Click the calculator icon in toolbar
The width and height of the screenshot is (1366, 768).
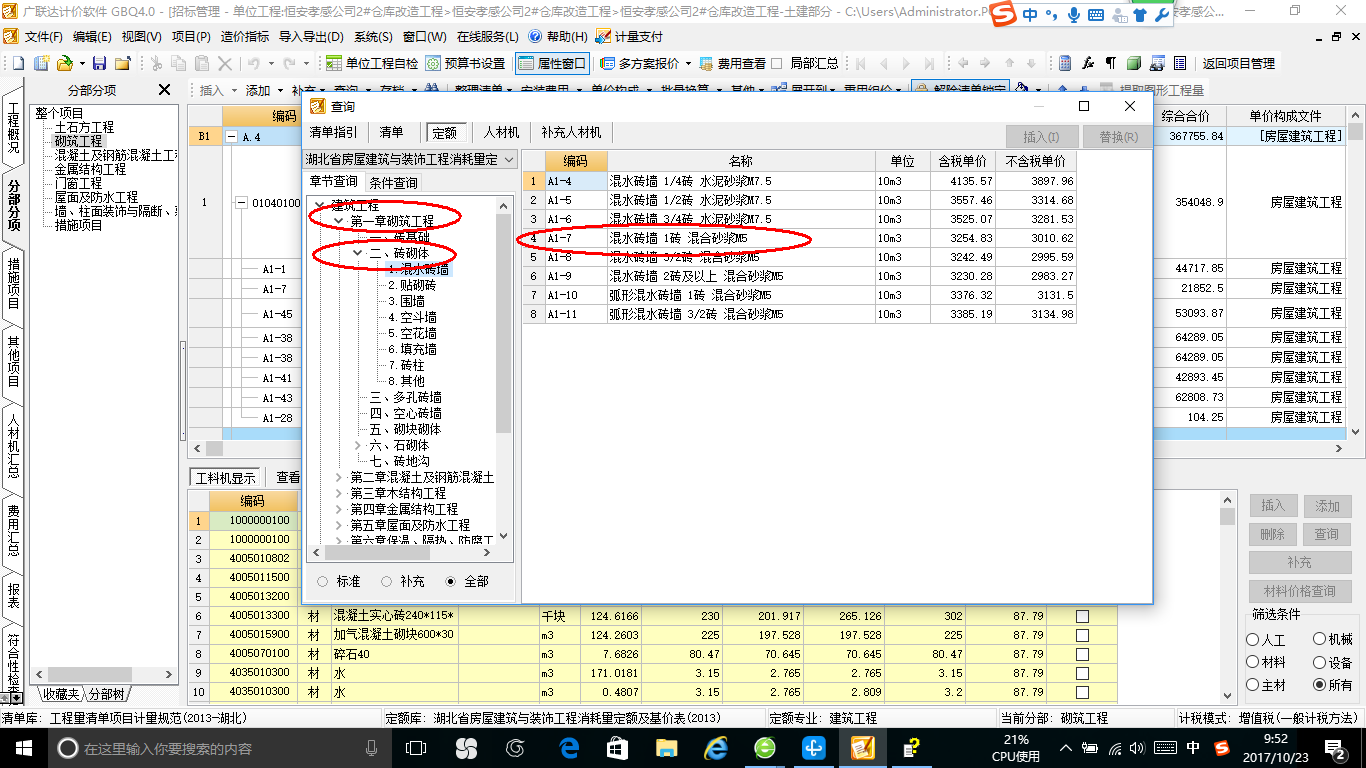point(1065,63)
